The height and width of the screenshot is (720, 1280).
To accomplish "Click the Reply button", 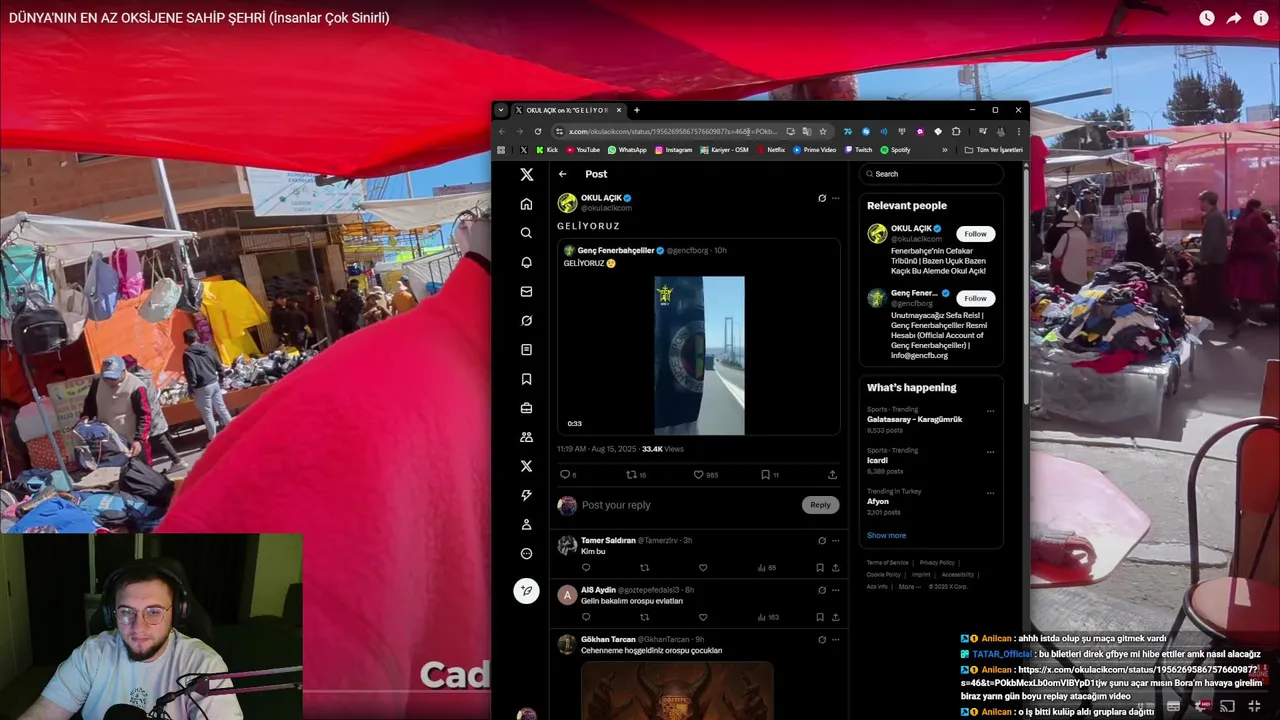I will pos(820,505).
